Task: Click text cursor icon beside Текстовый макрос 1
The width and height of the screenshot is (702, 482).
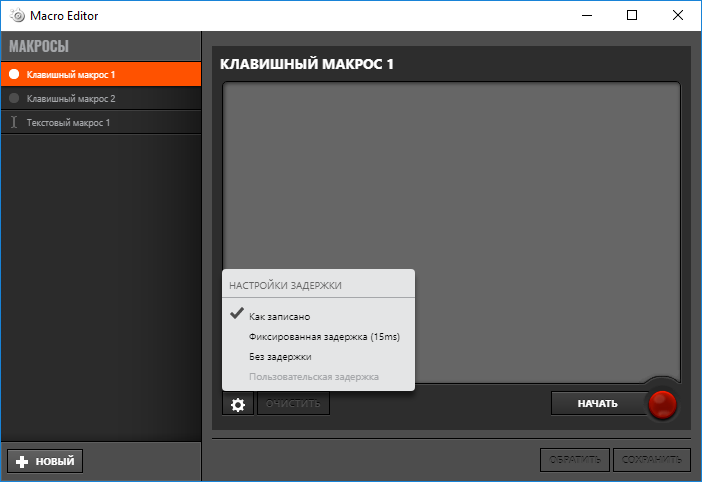Action: [14, 122]
